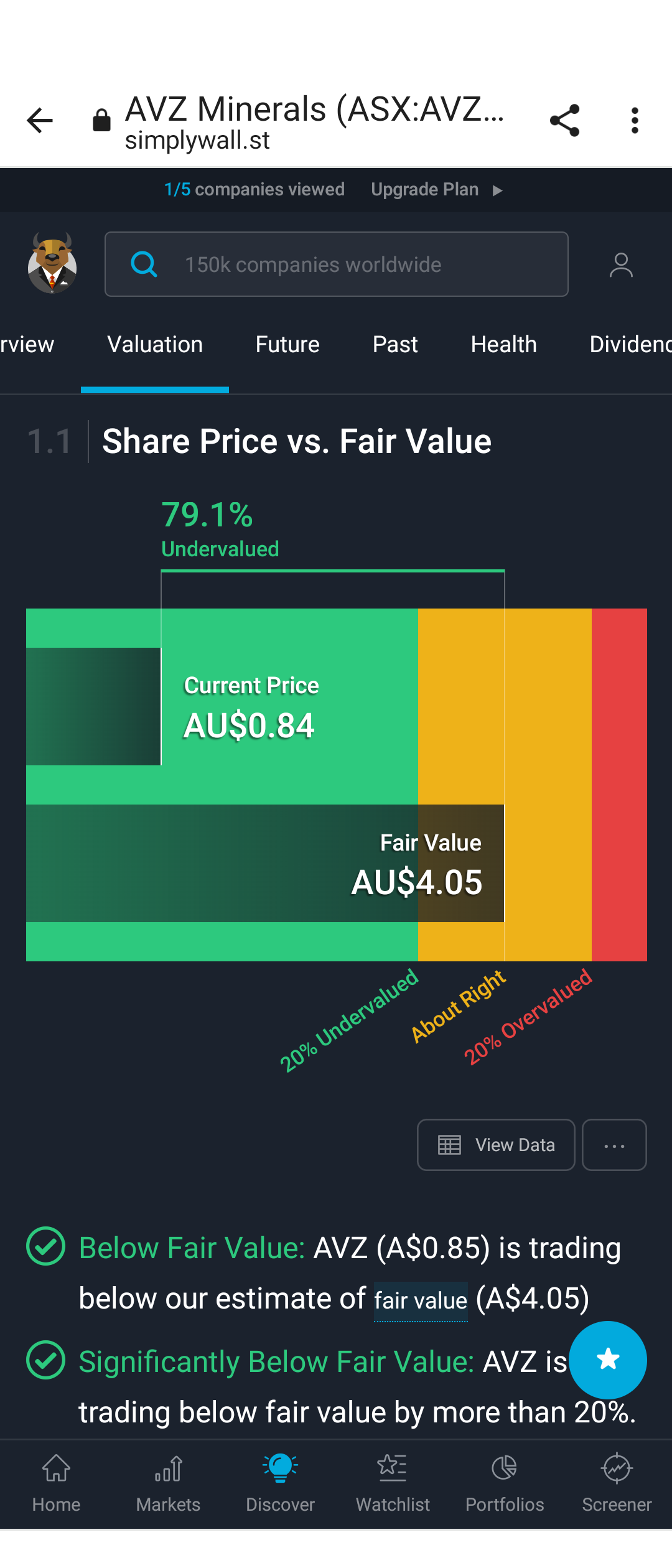672x1568 pixels.
Task: Click the View Data button
Action: 496,1145
